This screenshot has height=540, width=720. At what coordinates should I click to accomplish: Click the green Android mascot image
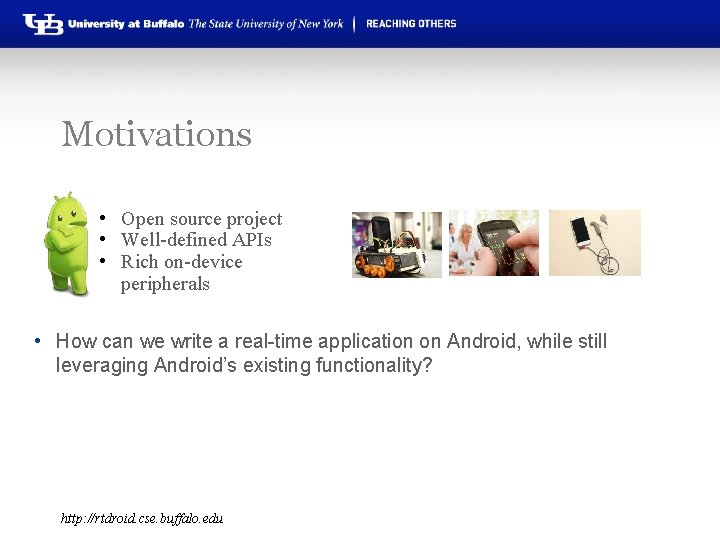tap(67, 243)
